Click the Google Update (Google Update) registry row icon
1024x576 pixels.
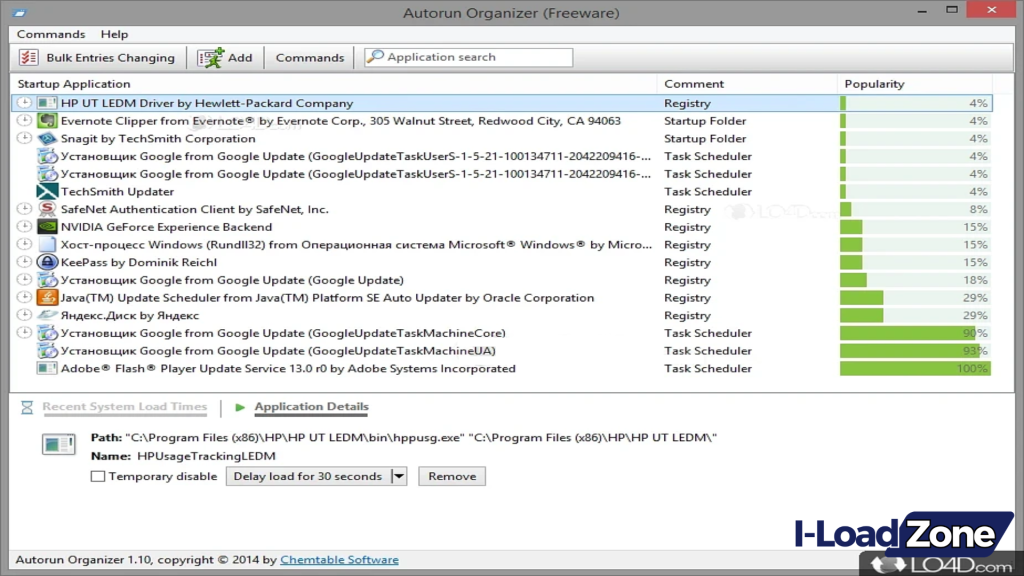(47, 280)
